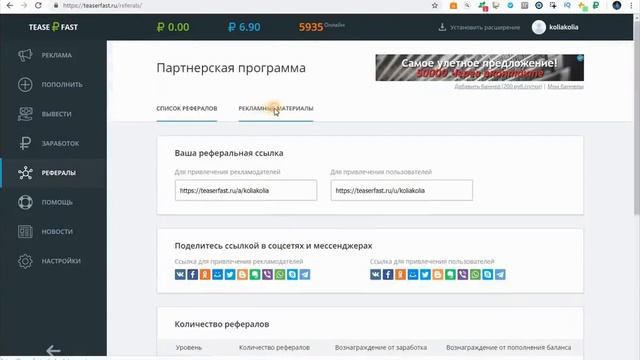This screenshot has width=640, height=360.
Task: Share user link on Blogger
Action: 438,274
